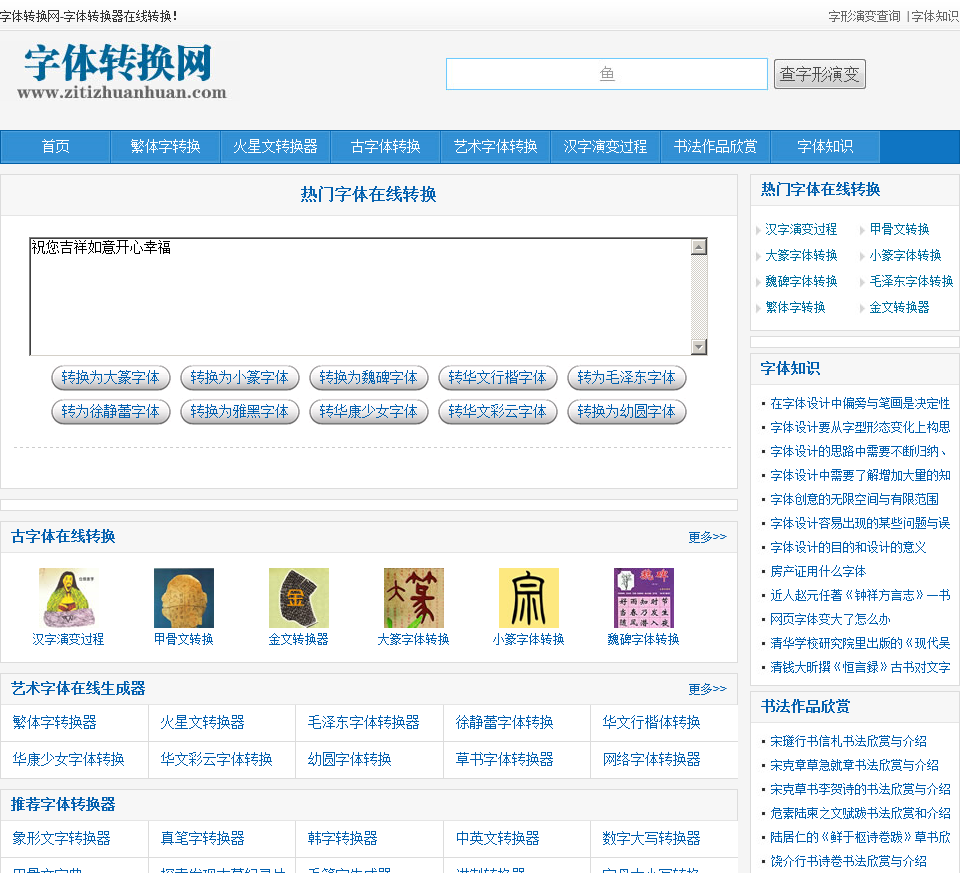The height and width of the screenshot is (873, 960).
Task: Open the top 字形演变查询 link
Action: point(864,17)
